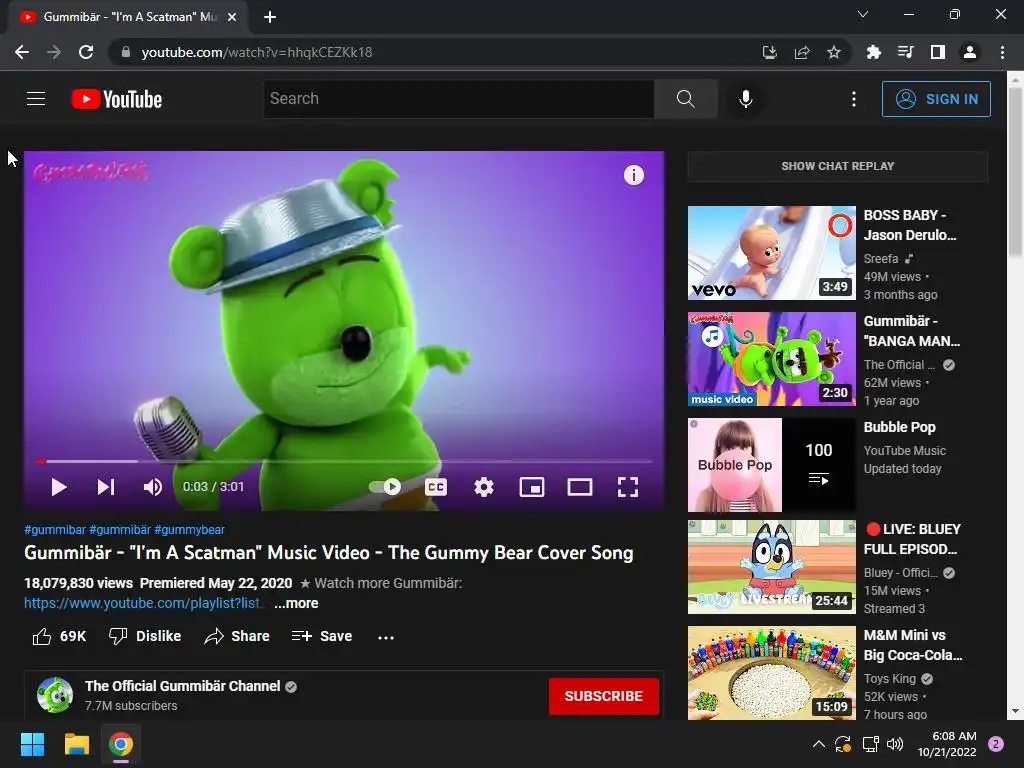Open a new browser tab

pyautogui.click(x=270, y=17)
